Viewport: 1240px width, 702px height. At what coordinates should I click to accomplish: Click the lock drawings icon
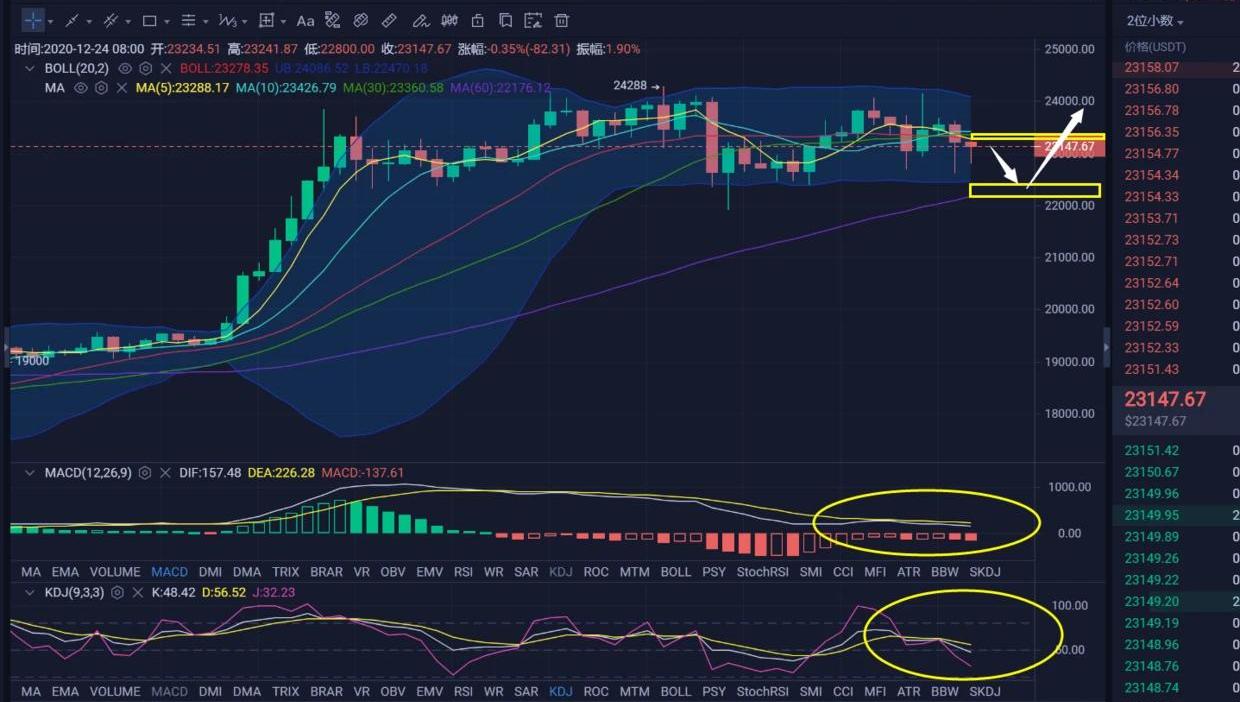click(x=477, y=20)
